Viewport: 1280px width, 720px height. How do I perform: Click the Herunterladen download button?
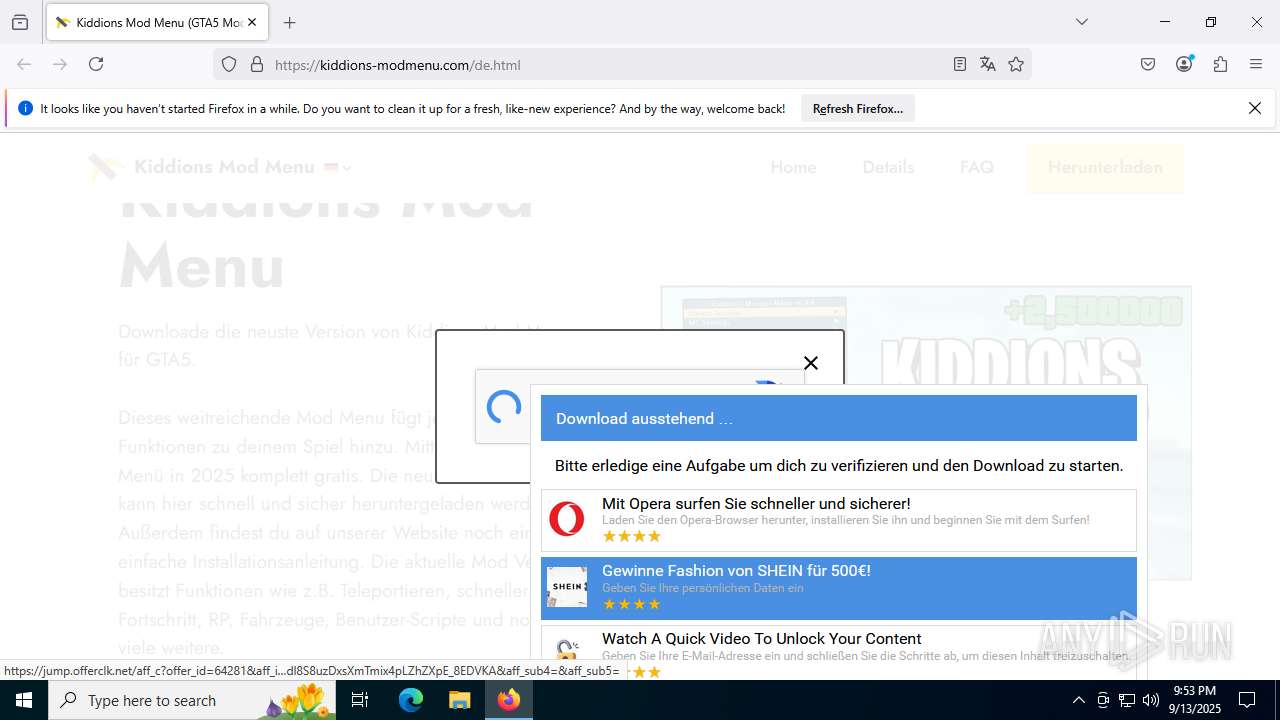click(1105, 167)
